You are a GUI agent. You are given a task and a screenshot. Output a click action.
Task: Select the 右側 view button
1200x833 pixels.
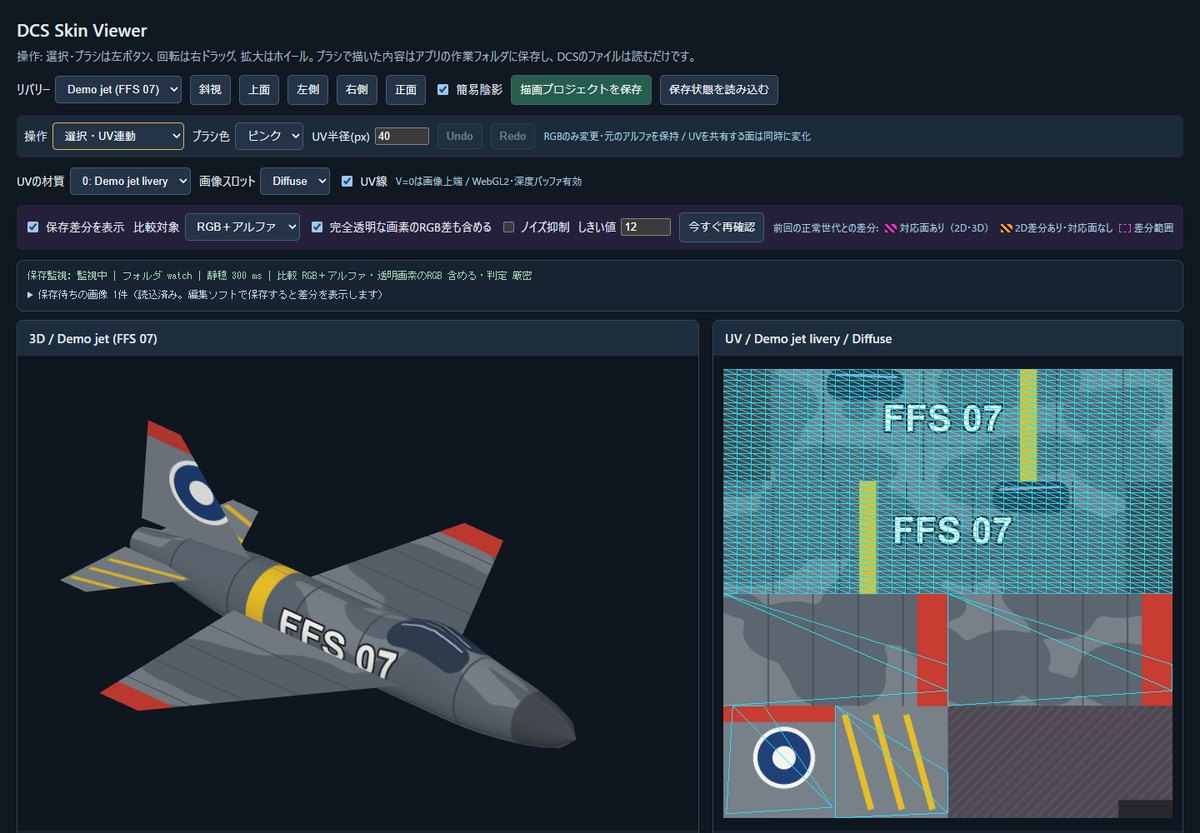point(357,90)
